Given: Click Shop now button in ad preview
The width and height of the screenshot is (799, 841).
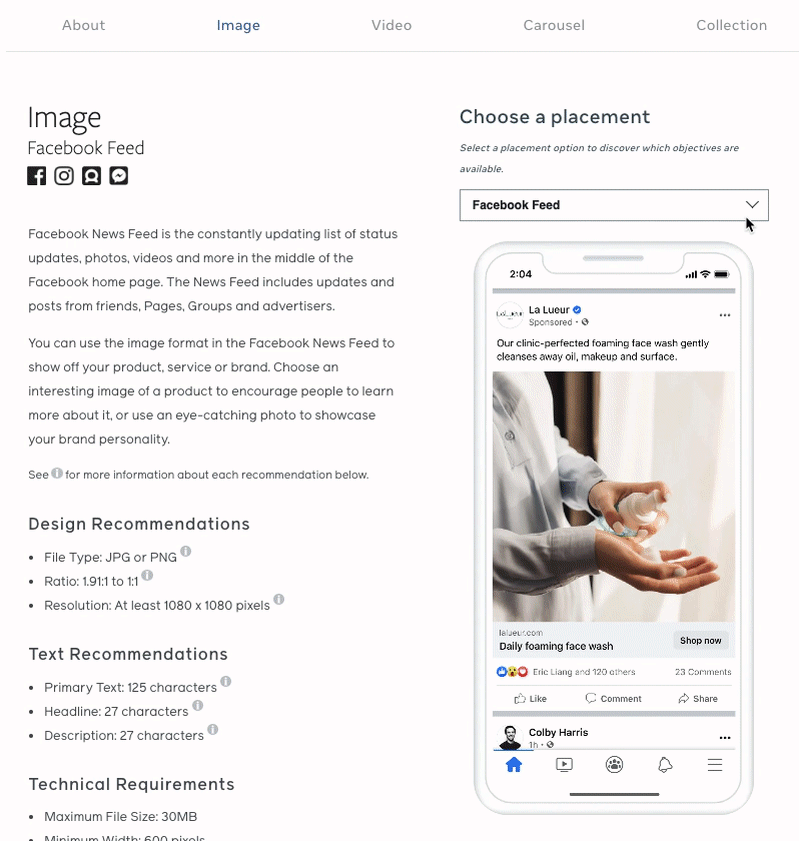Looking at the screenshot, I should coord(700,640).
